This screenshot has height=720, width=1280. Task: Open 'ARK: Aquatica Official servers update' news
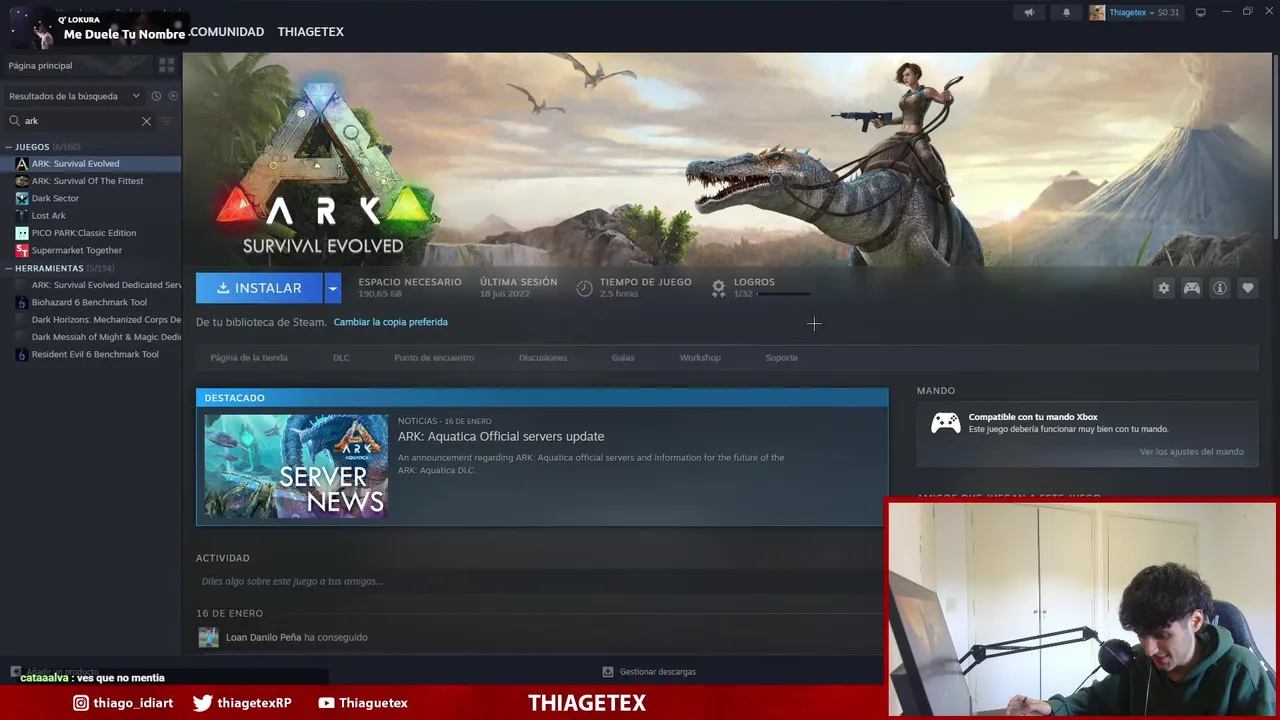tap(501, 436)
